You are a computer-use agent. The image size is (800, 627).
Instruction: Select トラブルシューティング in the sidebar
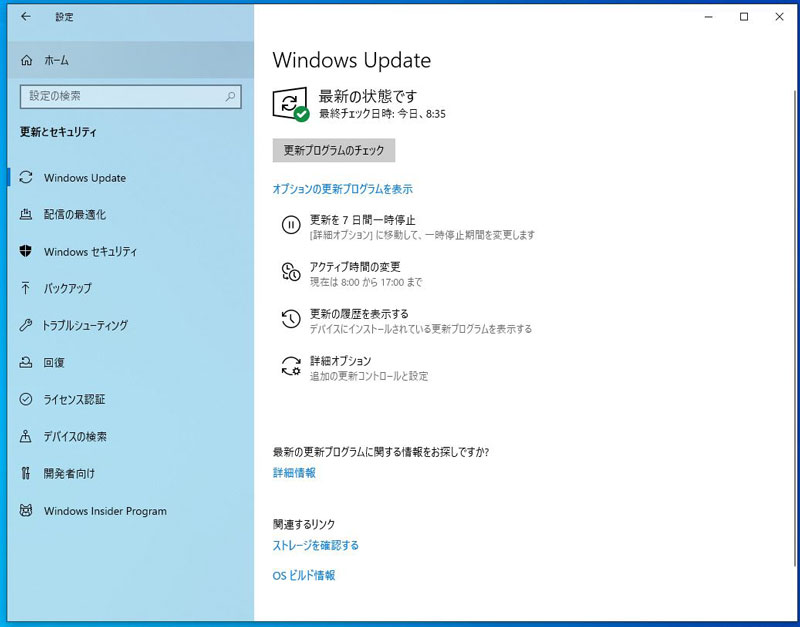click(x=131, y=325)
